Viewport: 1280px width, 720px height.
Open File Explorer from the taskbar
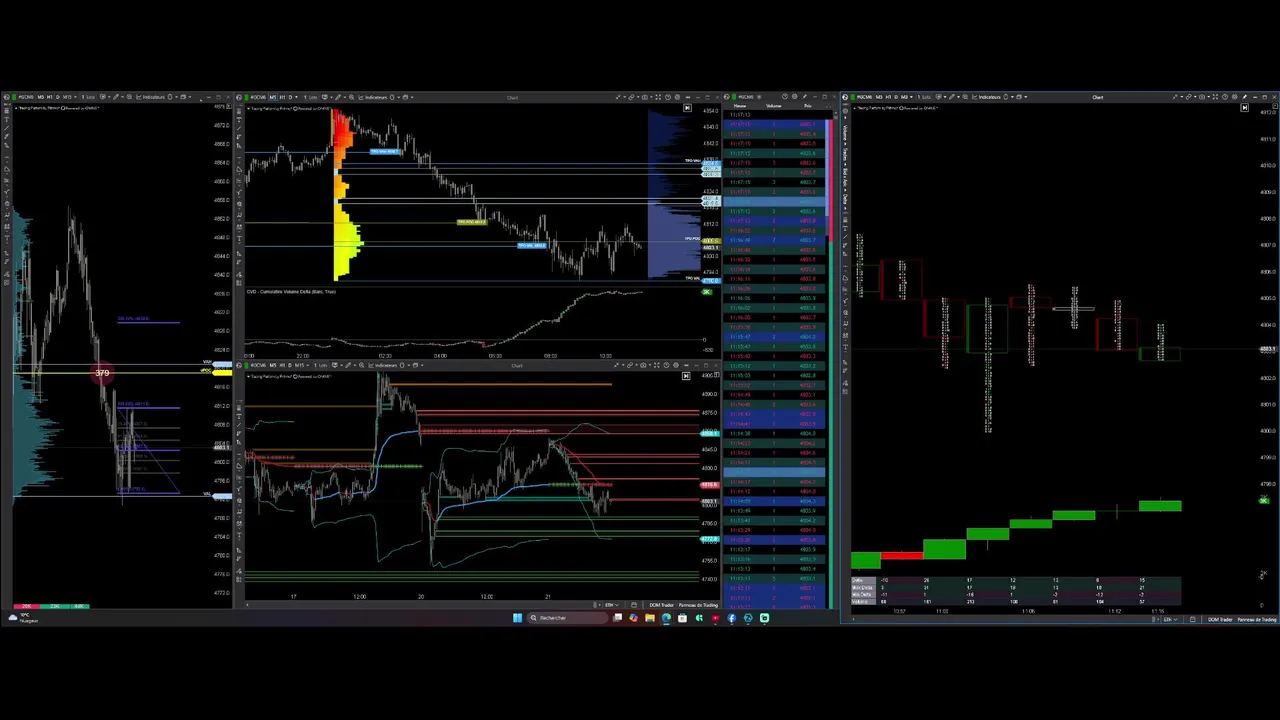(x=650, y=618)
